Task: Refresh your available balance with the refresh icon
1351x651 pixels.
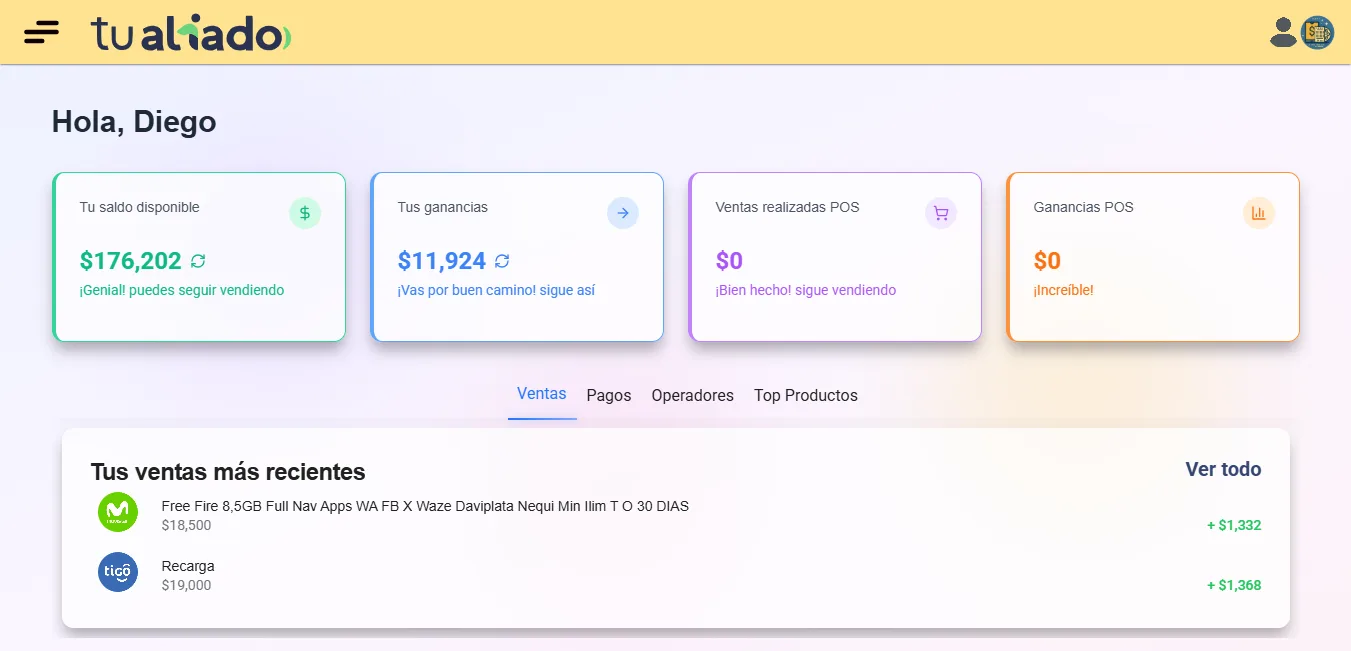Action: pos(198,261)
